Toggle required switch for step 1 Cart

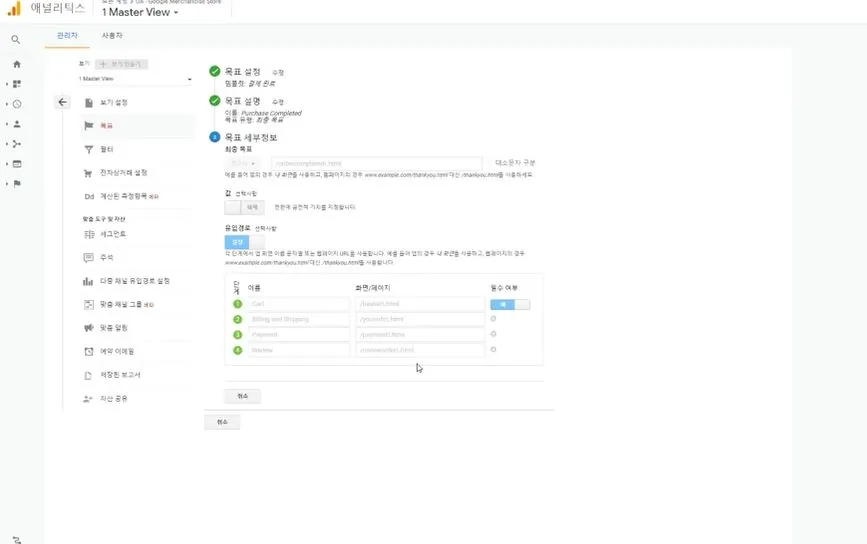tap(510, 305)
